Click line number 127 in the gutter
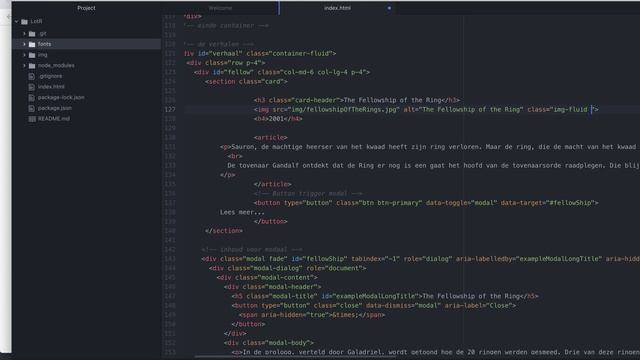 click(170, 109)
